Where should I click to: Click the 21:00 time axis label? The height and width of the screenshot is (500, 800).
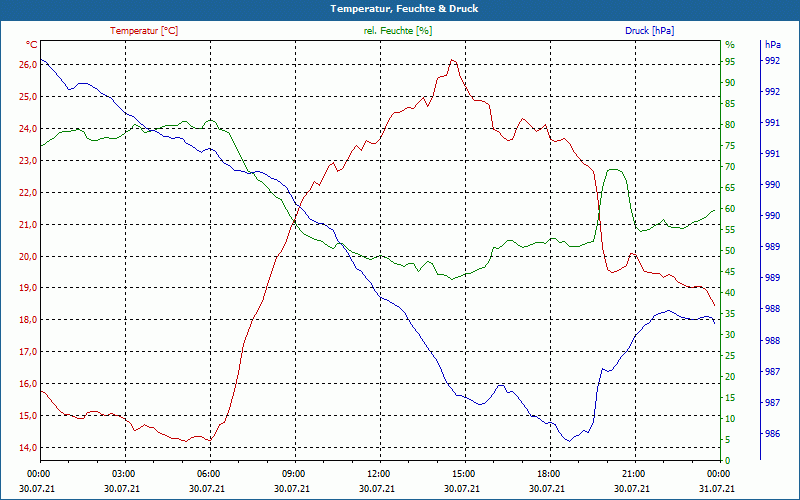[633, 473]
